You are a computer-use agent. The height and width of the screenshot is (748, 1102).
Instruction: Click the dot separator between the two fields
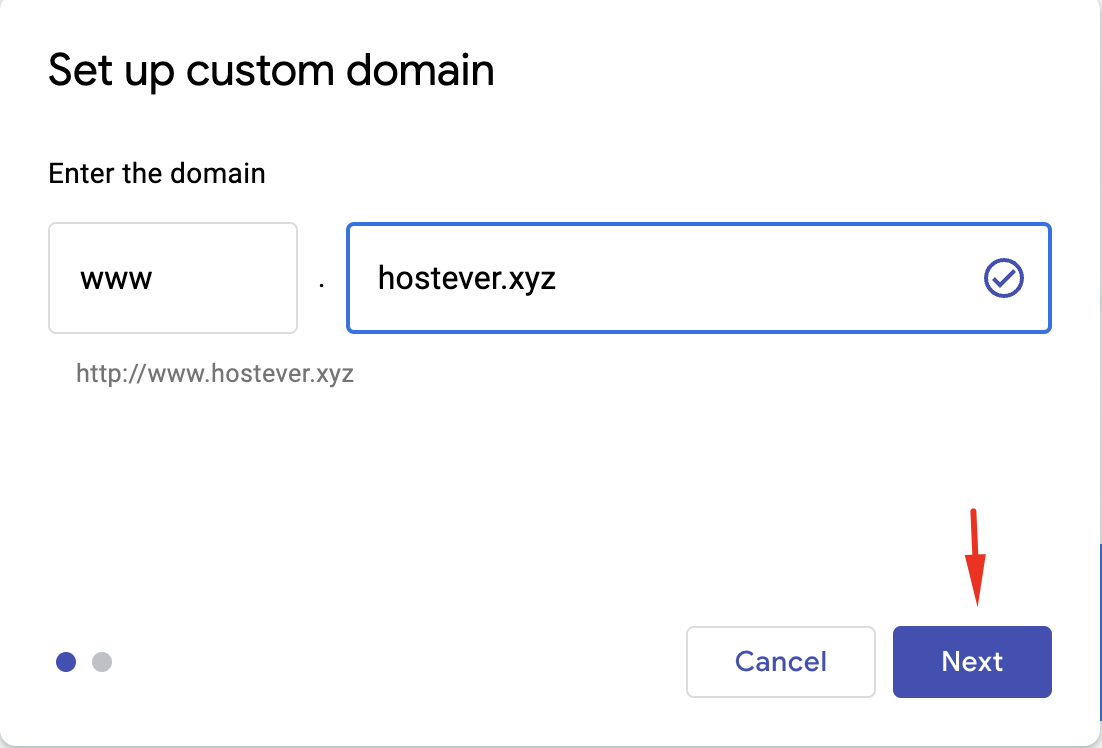tap(322, 285)
